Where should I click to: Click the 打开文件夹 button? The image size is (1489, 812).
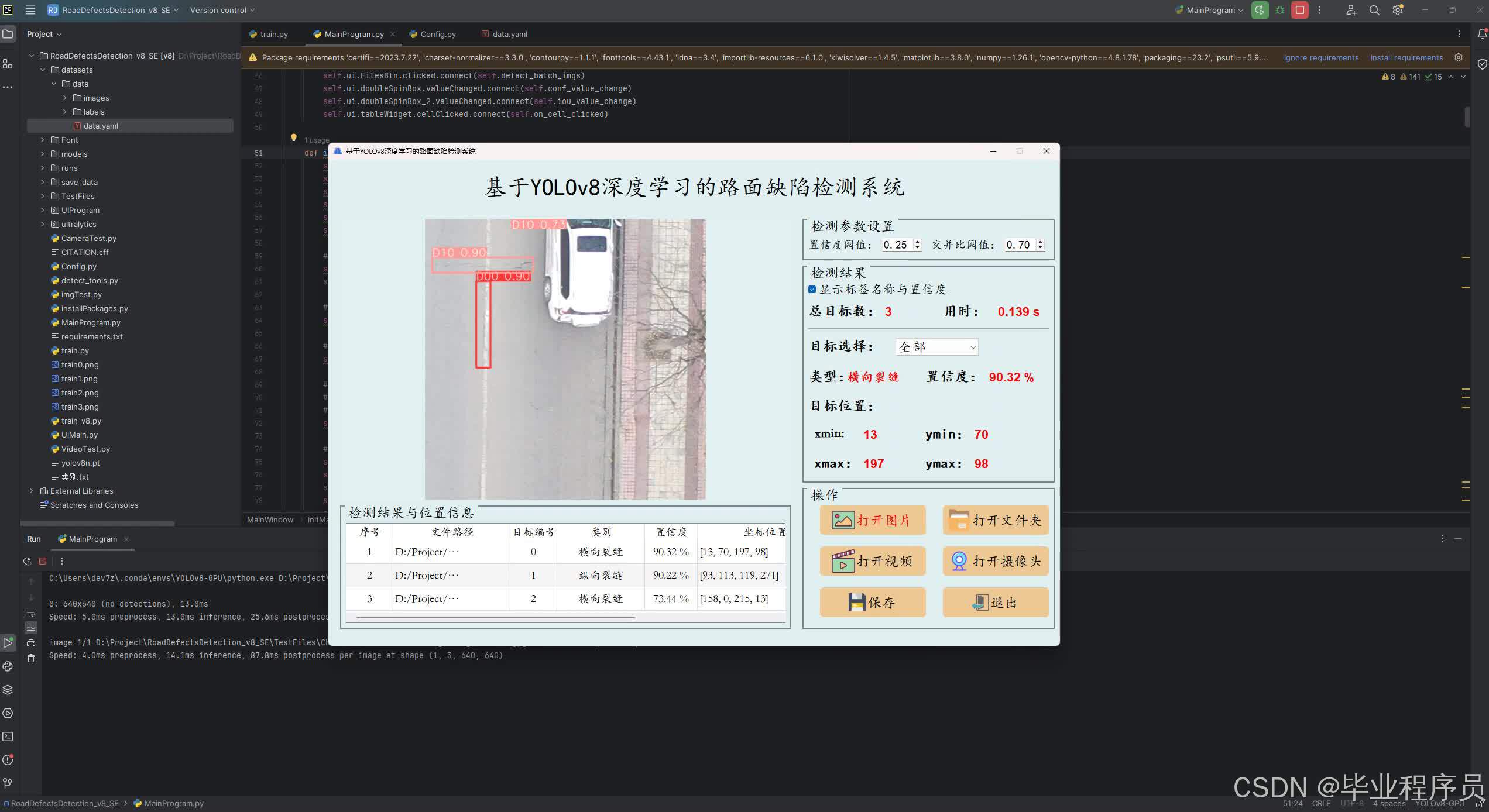995,520
